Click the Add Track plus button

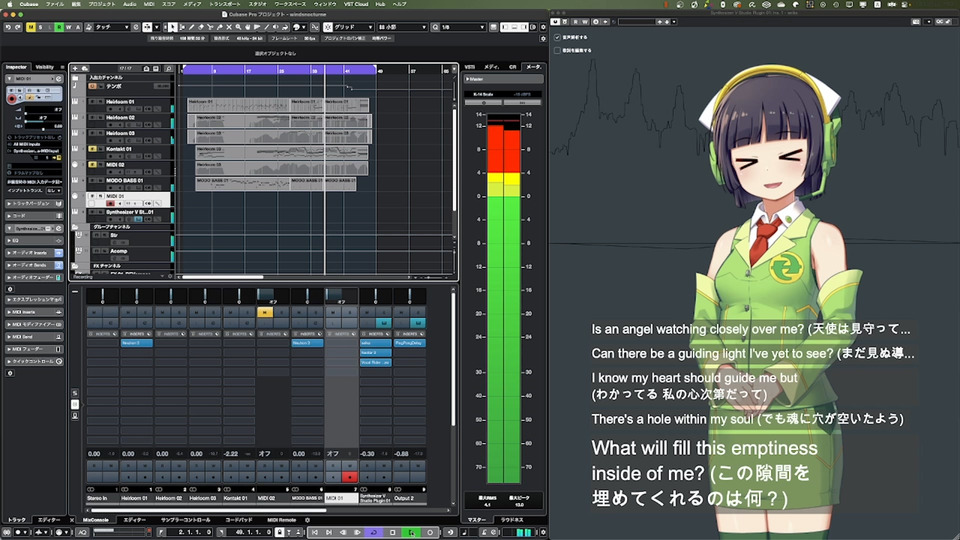tap(75, 69)
